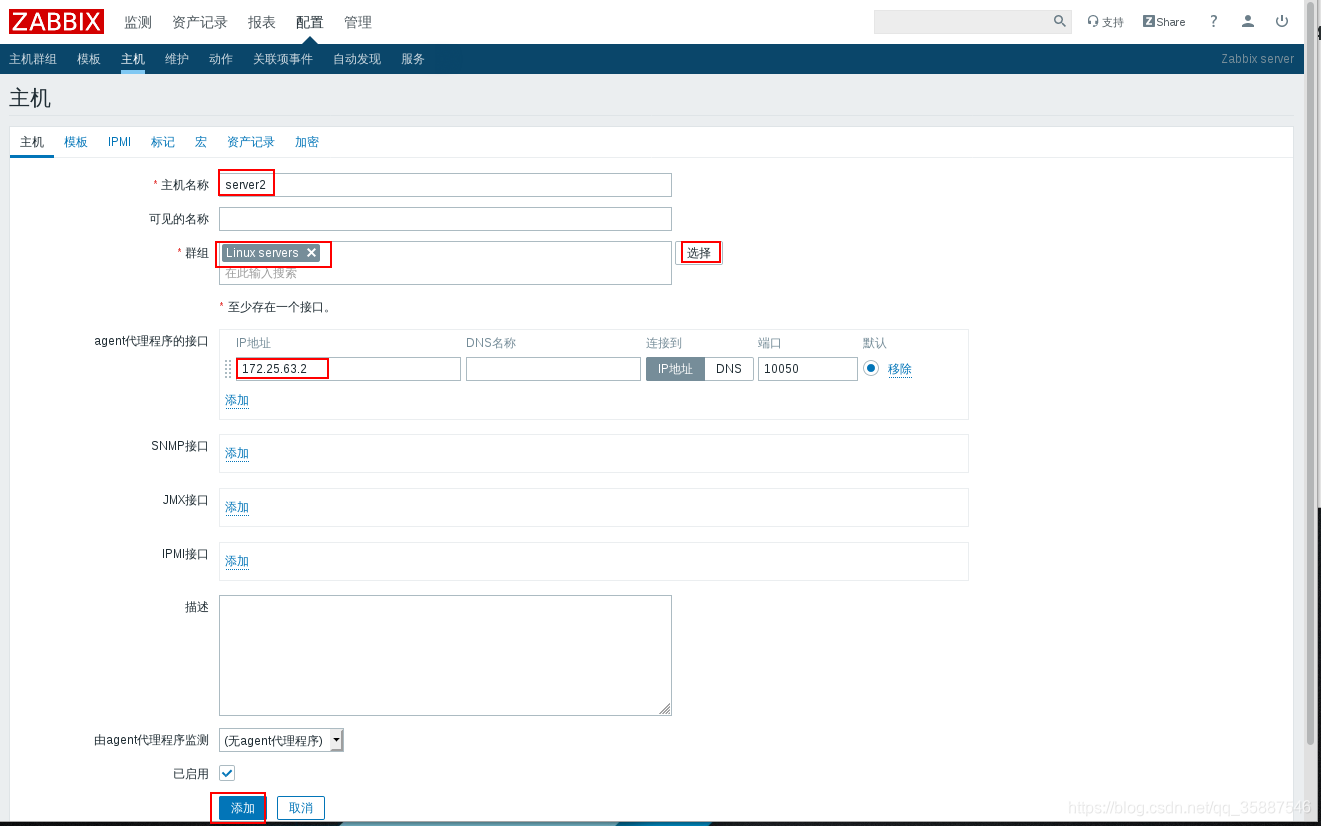
Task: Open the Zabbix Share link
Action: (1164, 21)
